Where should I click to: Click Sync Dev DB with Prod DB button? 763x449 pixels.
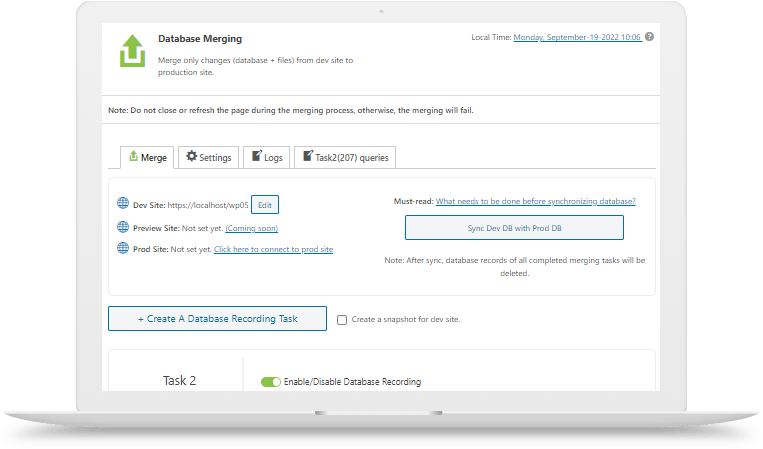pyautogui.click(x=514, y=228)
